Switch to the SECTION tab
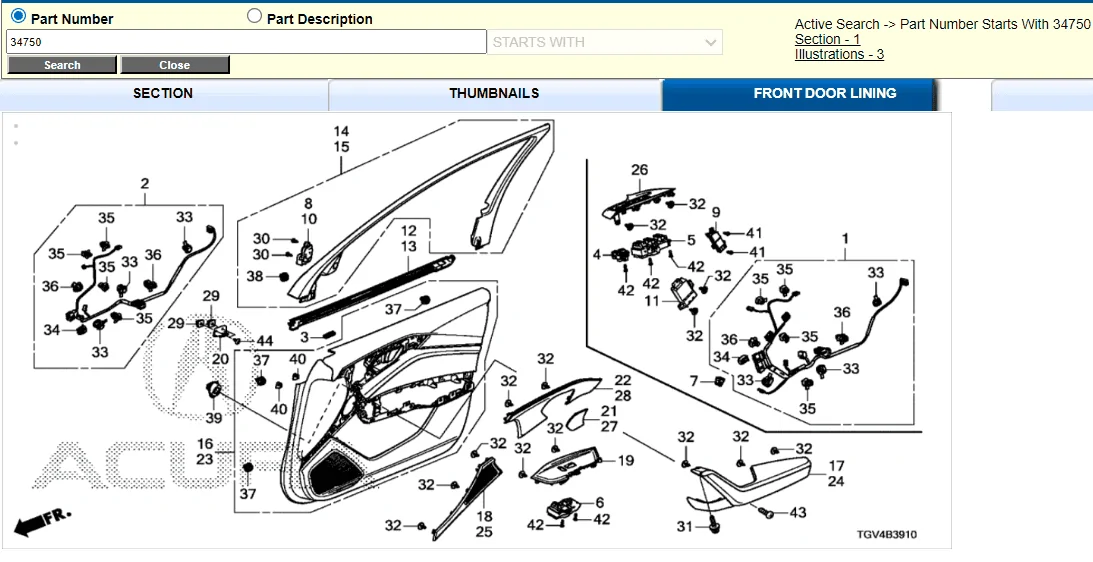This screenshot has height=562, width=1093. [x=163, y=94]
